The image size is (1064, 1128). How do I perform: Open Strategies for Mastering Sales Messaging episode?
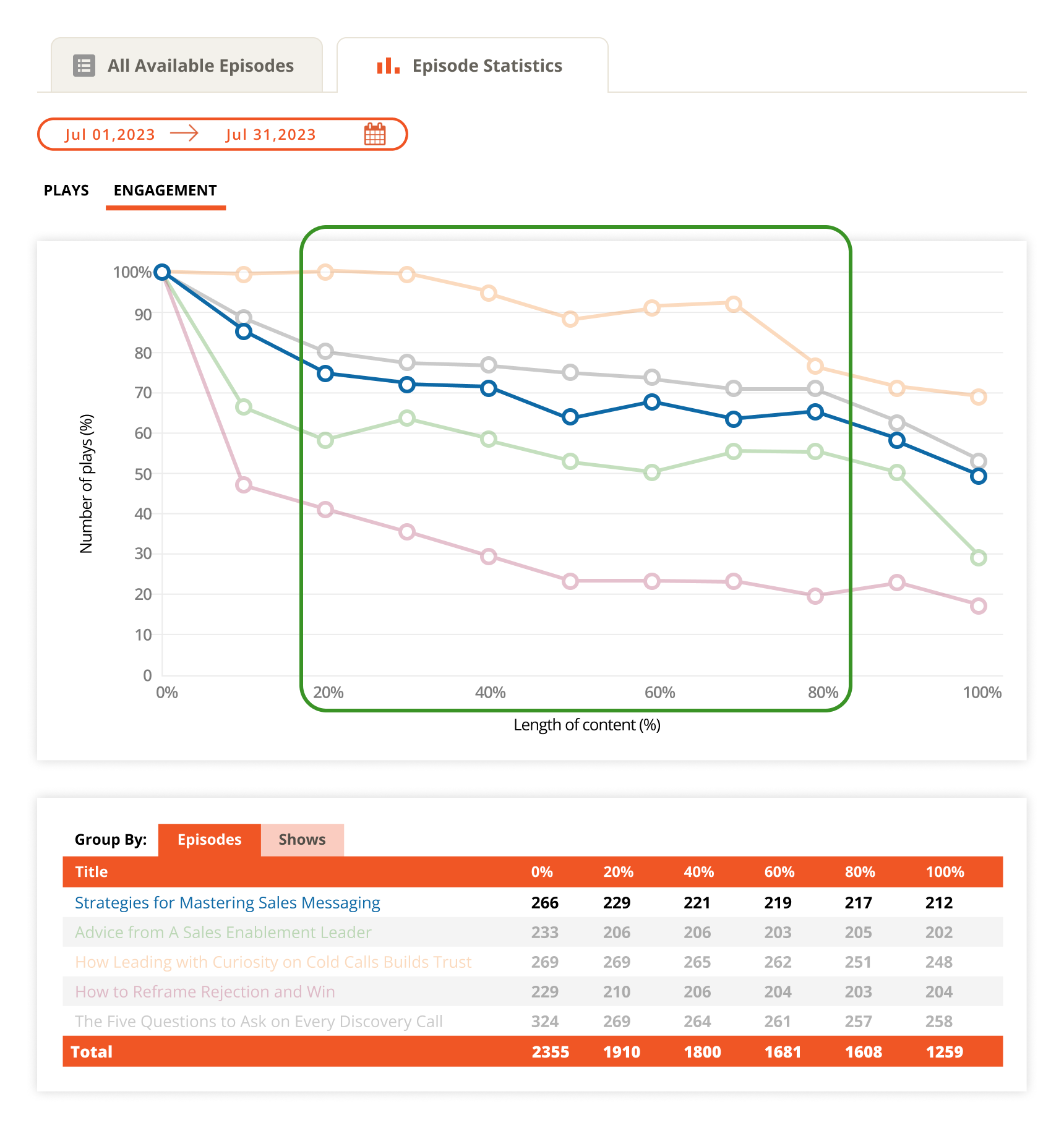point(227,903)
